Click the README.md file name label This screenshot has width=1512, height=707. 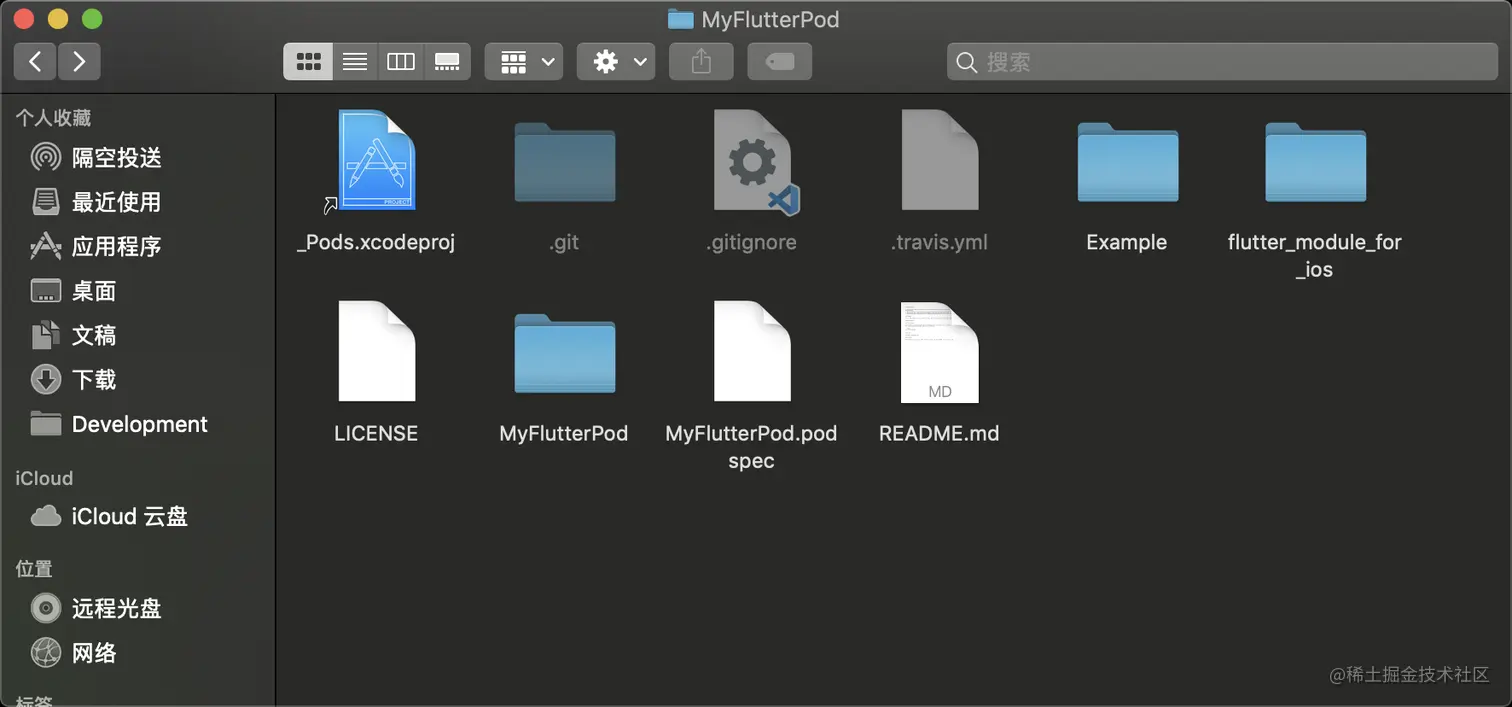(939, 433)
